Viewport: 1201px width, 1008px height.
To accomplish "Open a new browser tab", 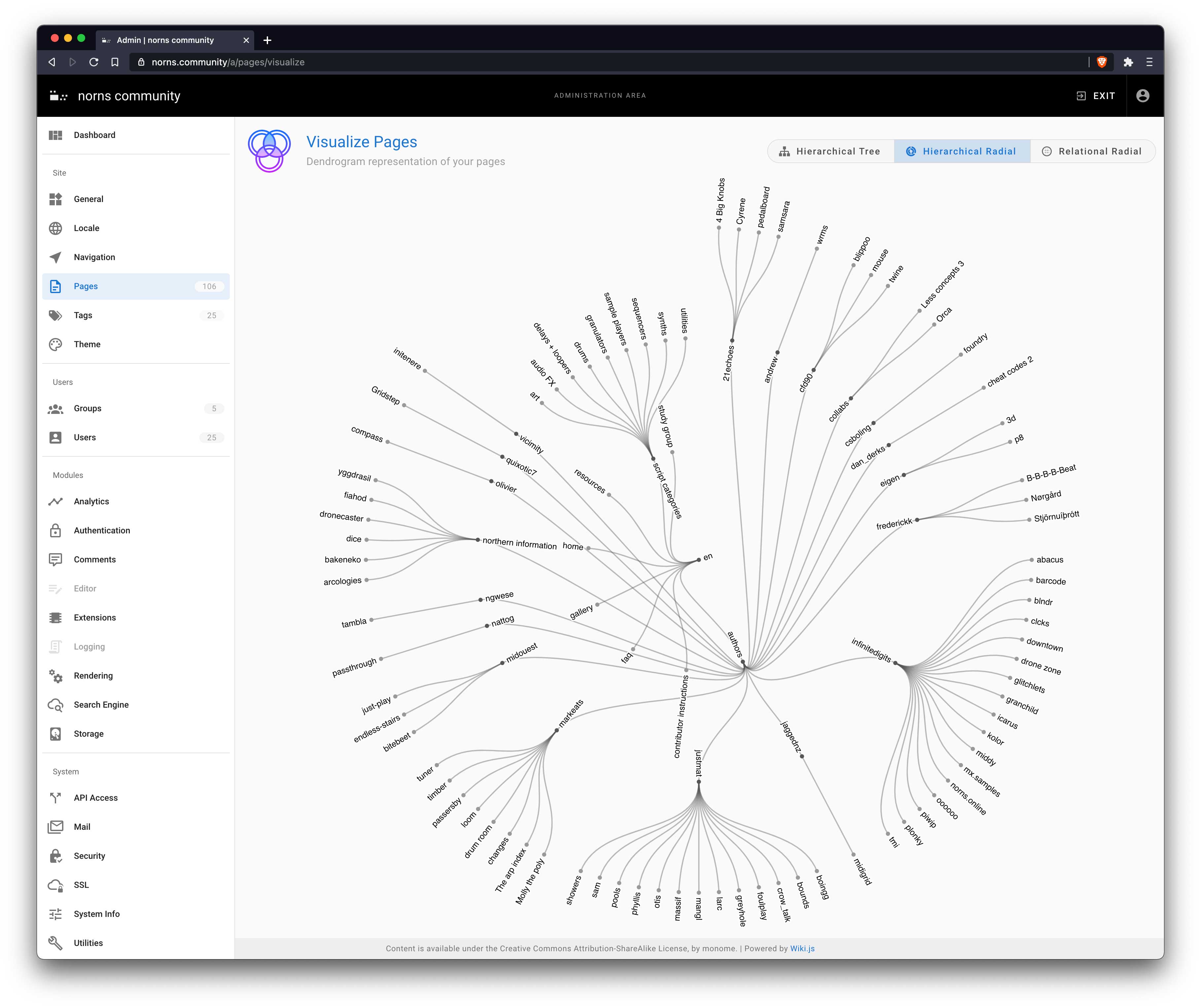I will [x=267, y=40].
